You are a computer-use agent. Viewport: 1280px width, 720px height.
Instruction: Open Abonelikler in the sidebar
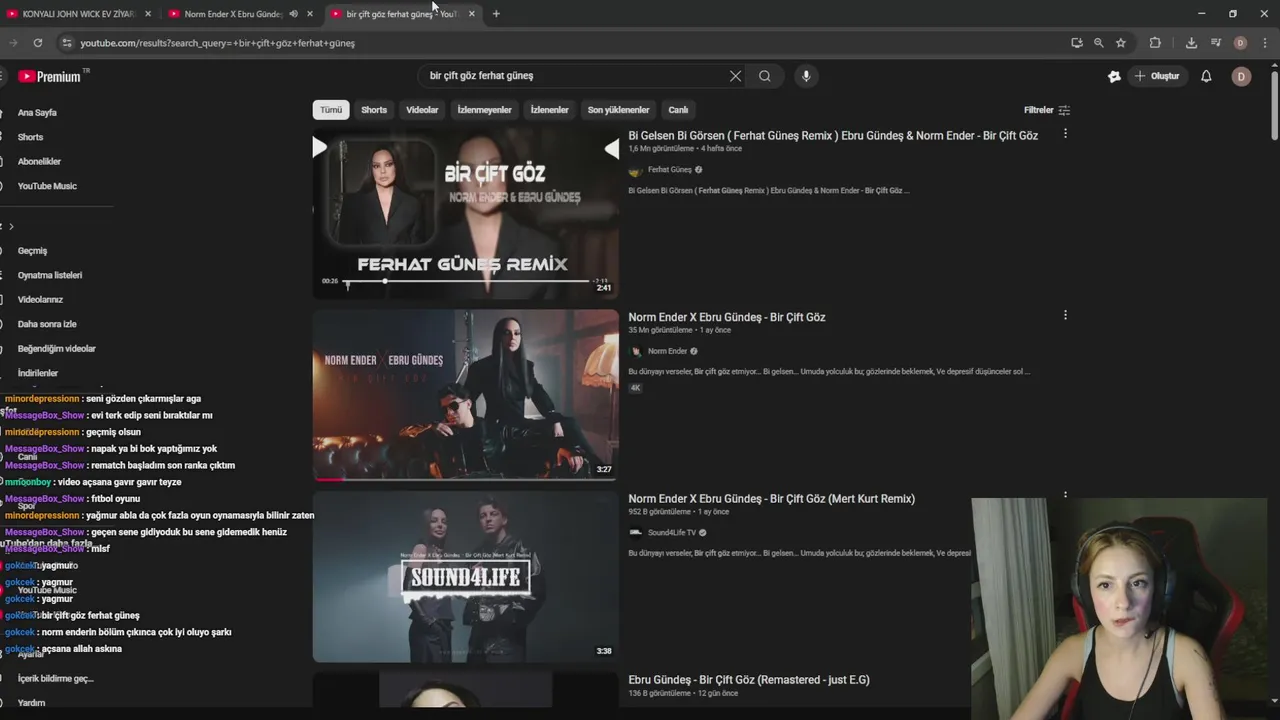[x=39, y=161]
